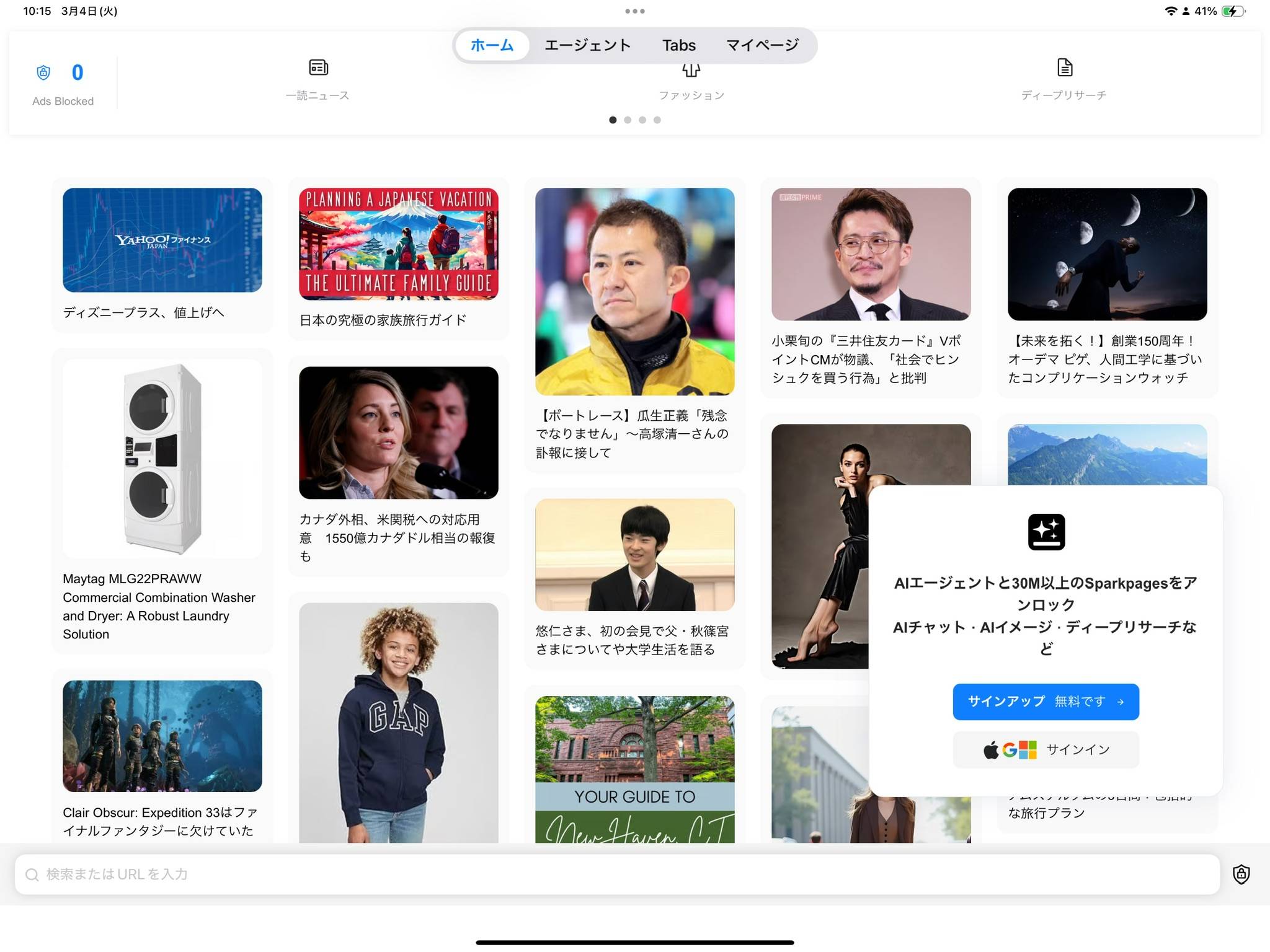Open the model in black dress photo
Viewport: 1270px width, 952px height.
click(820, 546)
